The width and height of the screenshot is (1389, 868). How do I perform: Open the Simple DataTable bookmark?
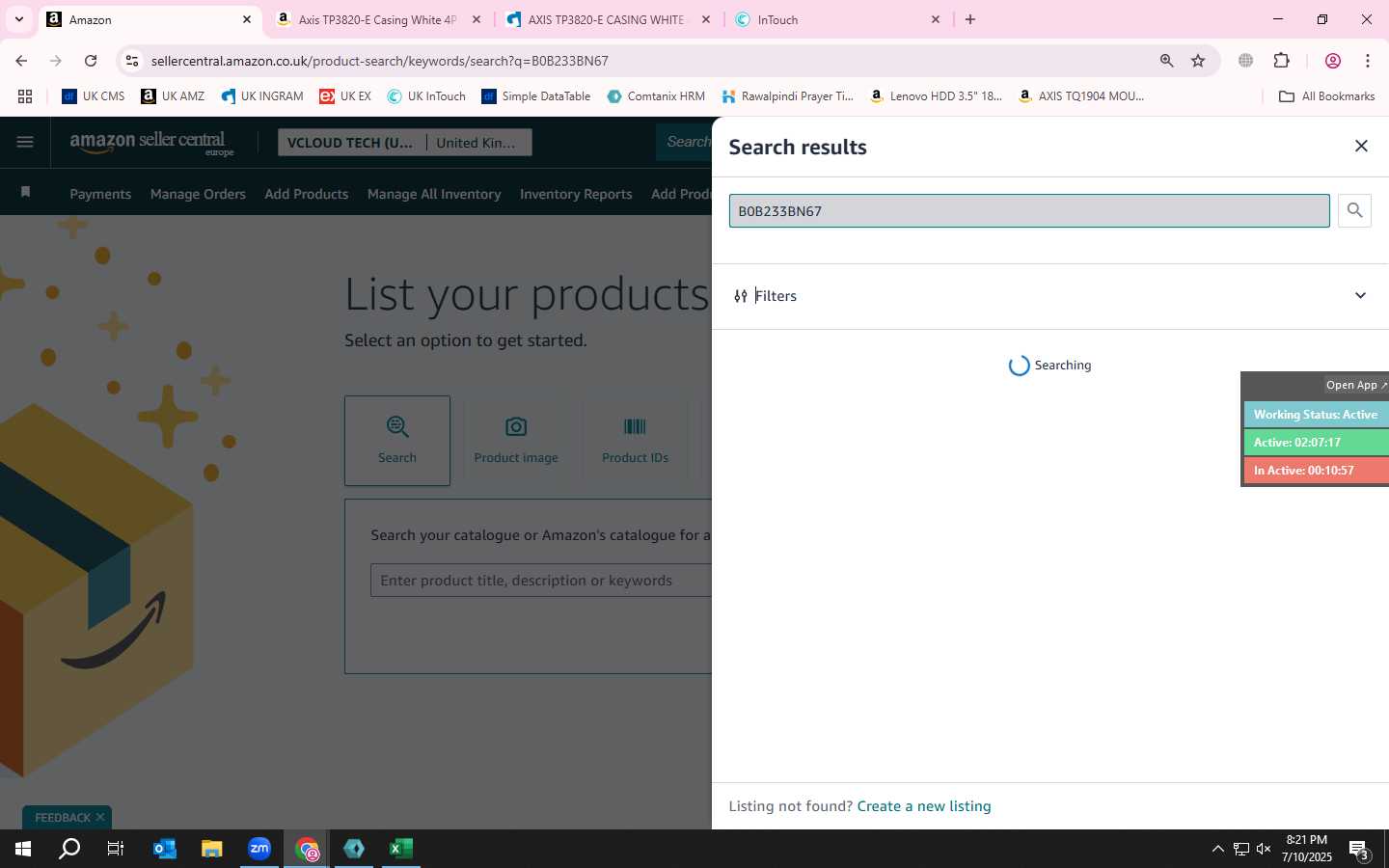pyautogui.click(x=536, y=96)
